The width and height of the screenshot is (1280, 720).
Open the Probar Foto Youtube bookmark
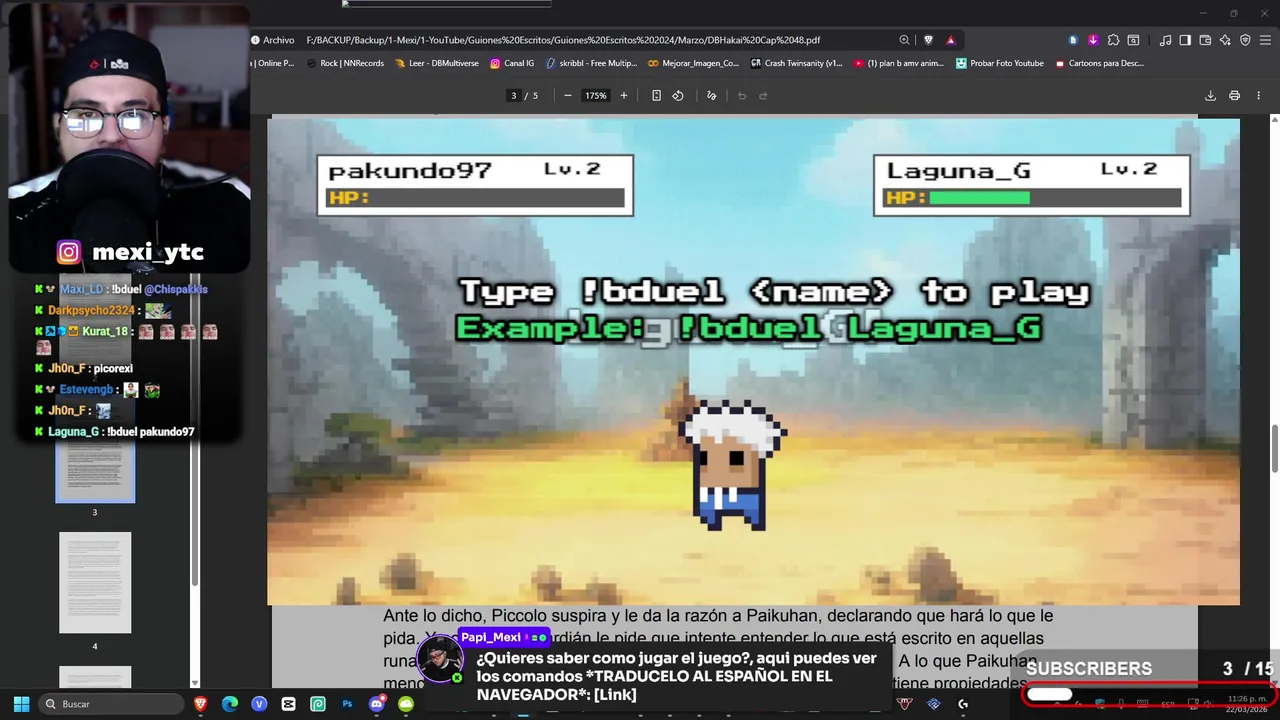[1000, 63]
